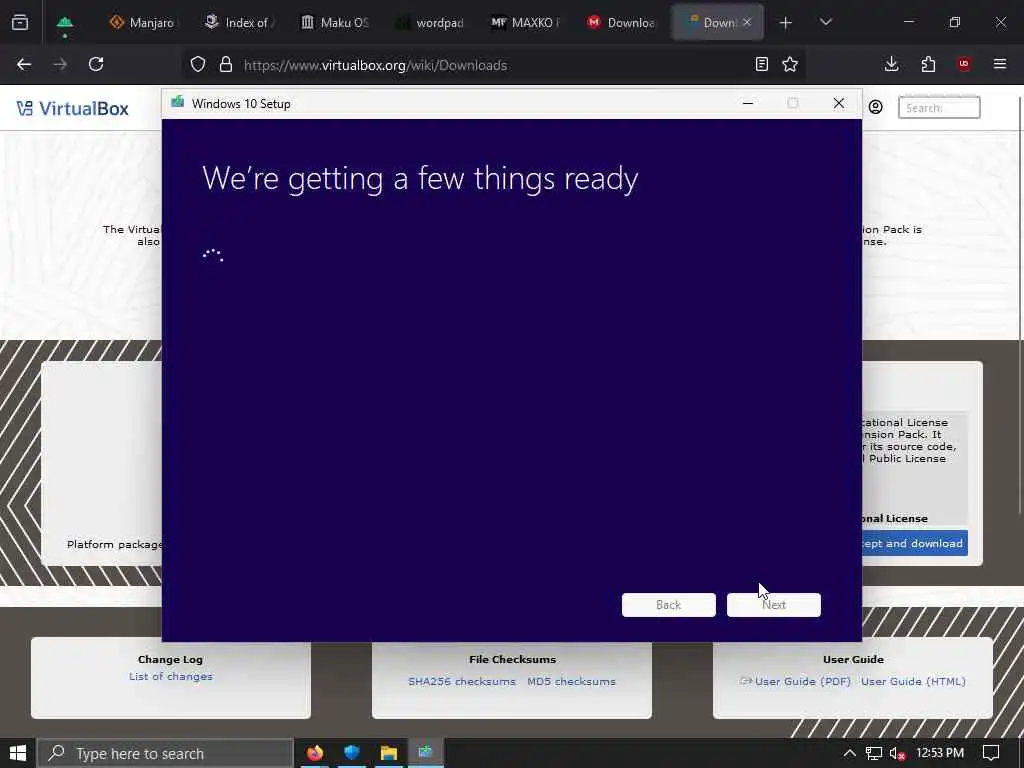The height and width of the screenshot is (768, 1024).
Task: Open the Windows Start menu
Action: tap(18, 753)
